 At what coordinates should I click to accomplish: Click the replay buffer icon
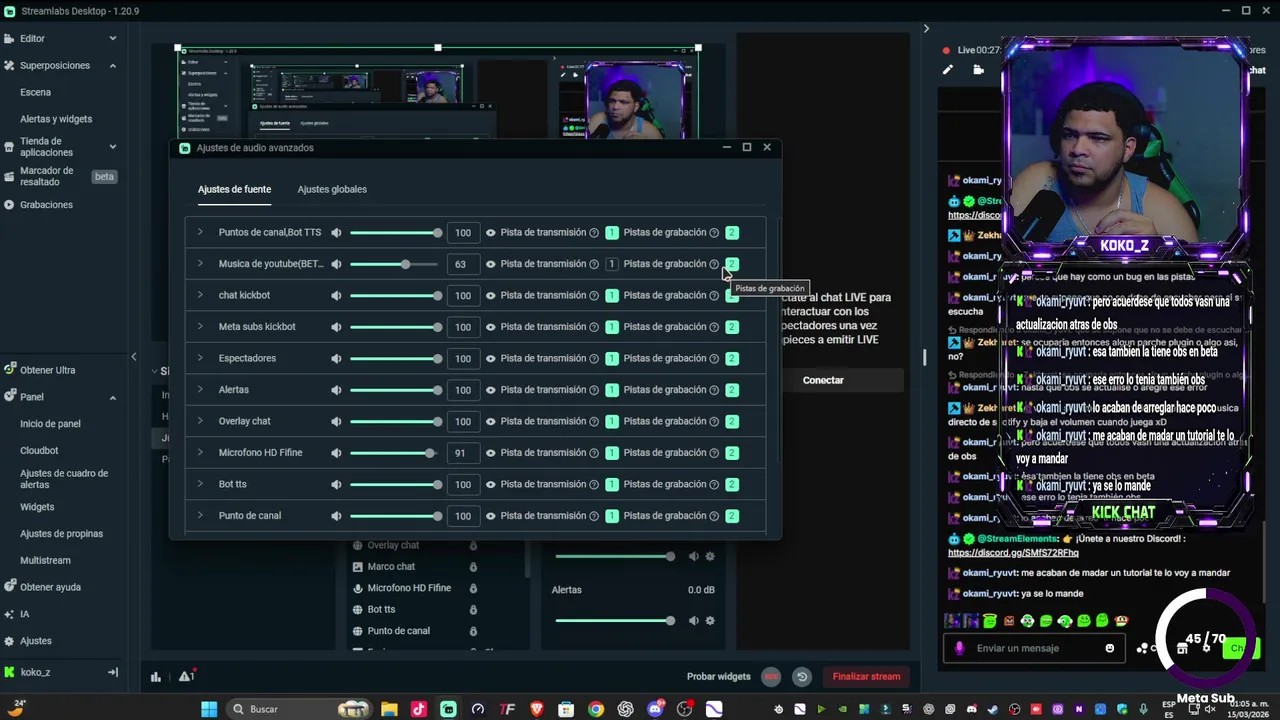[802, 677]
